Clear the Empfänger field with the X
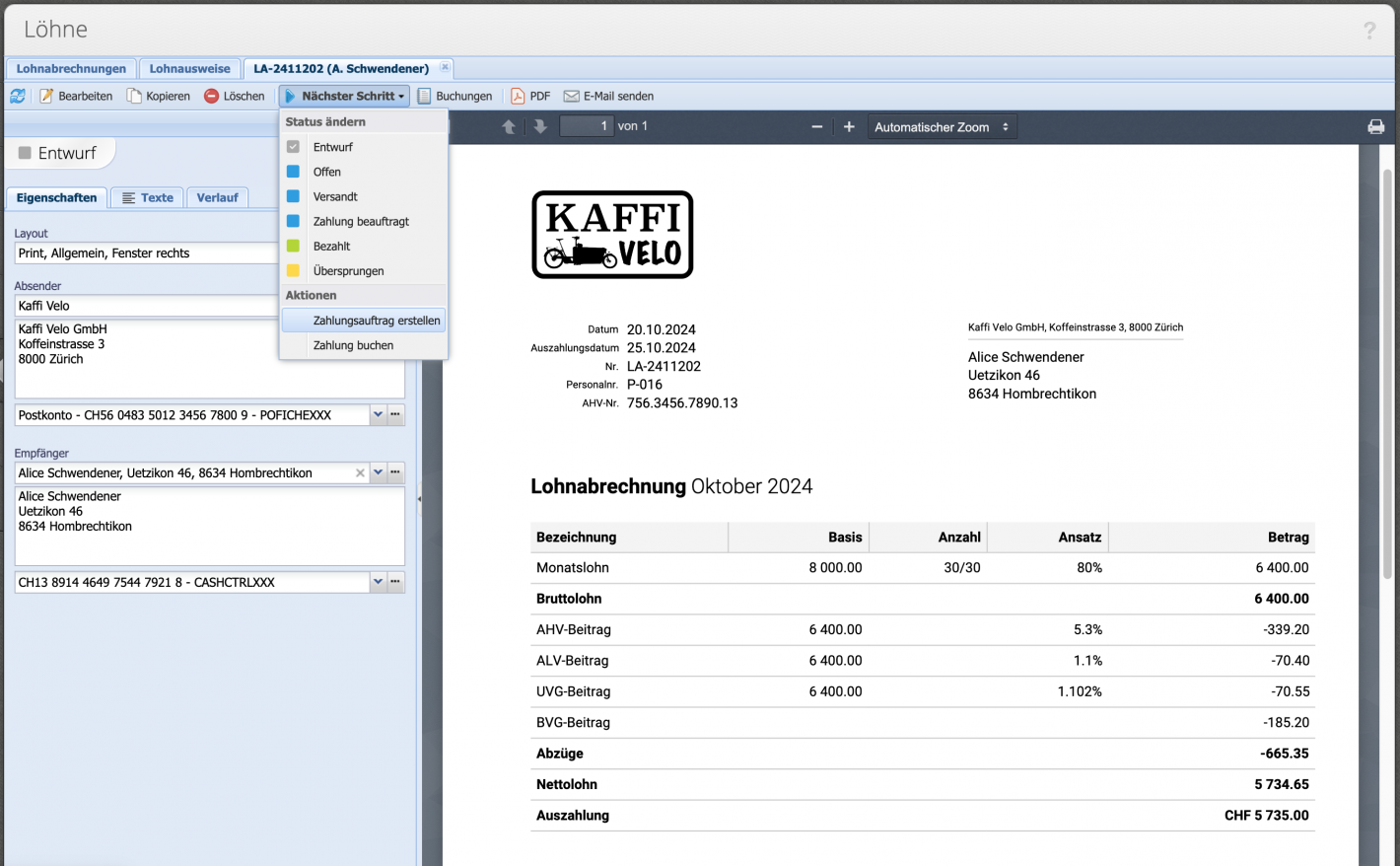The width and height of the screenshot is (1400, 866). click(x=359, y=472)
